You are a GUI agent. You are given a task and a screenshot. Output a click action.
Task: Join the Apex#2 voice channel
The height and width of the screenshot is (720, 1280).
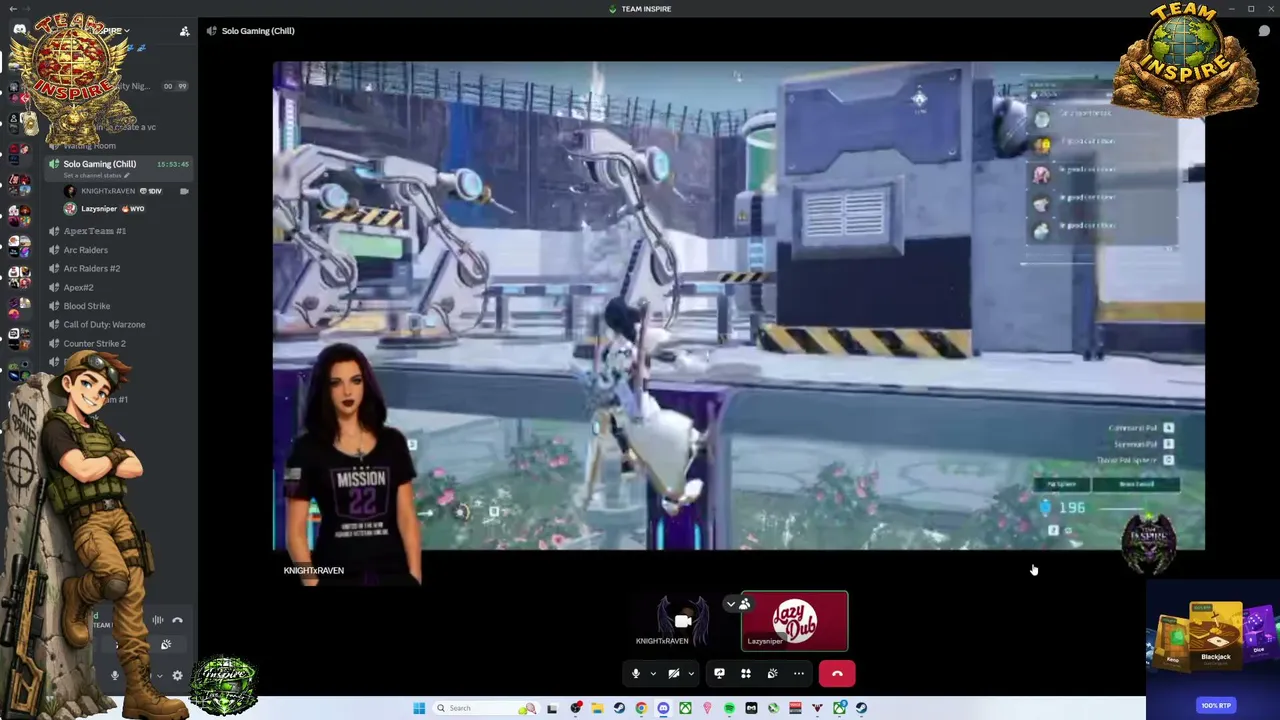pos(79,287)
